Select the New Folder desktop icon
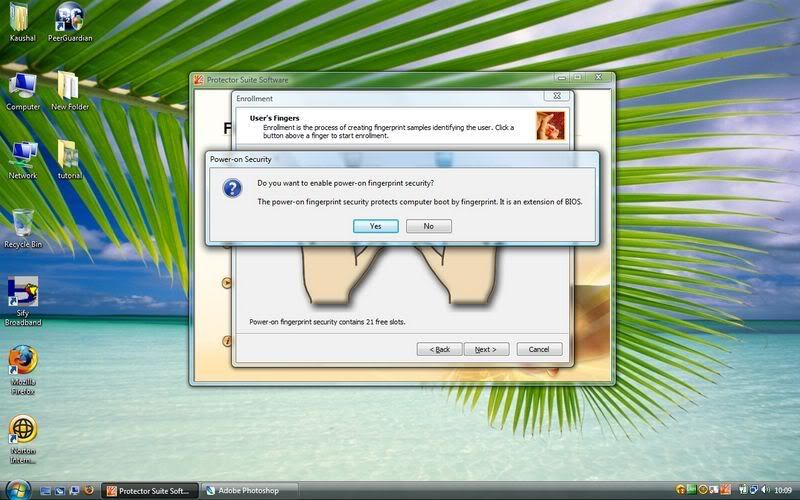 [70, 92]
